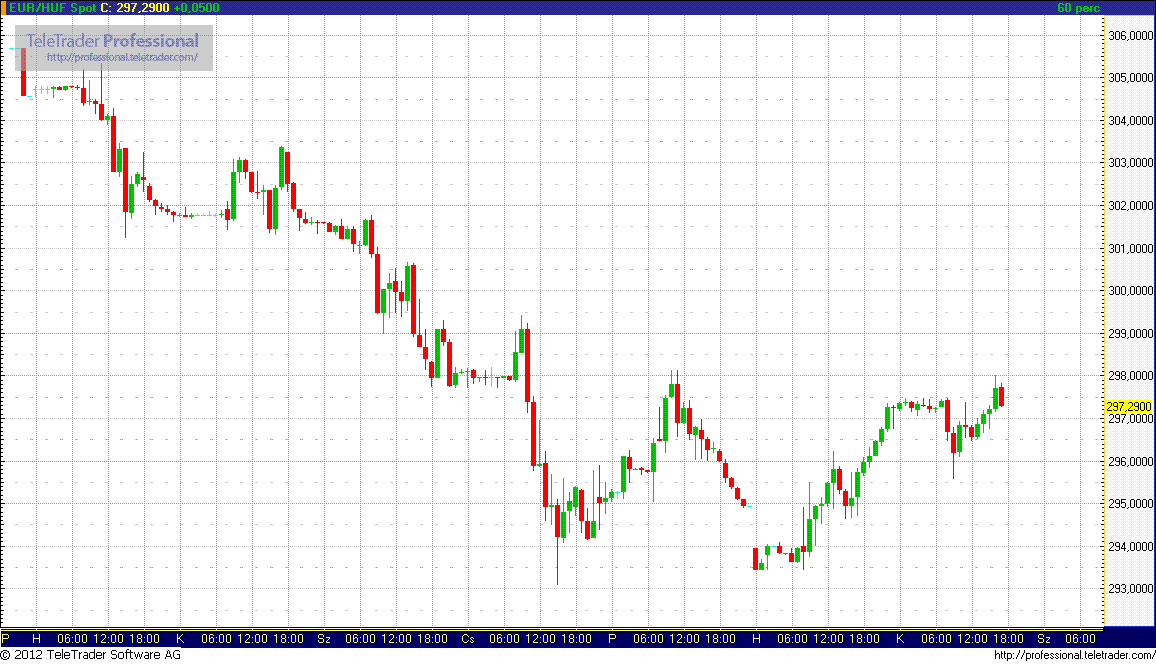This screenshot has height=664, width=1156.
Task: Click the EUR/HUF Spot title text
Action: pos(52,7)
